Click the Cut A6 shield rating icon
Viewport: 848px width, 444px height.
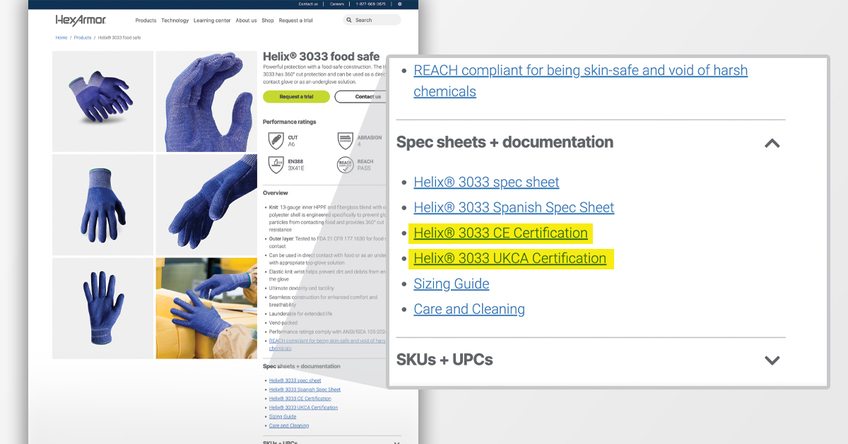276,141
